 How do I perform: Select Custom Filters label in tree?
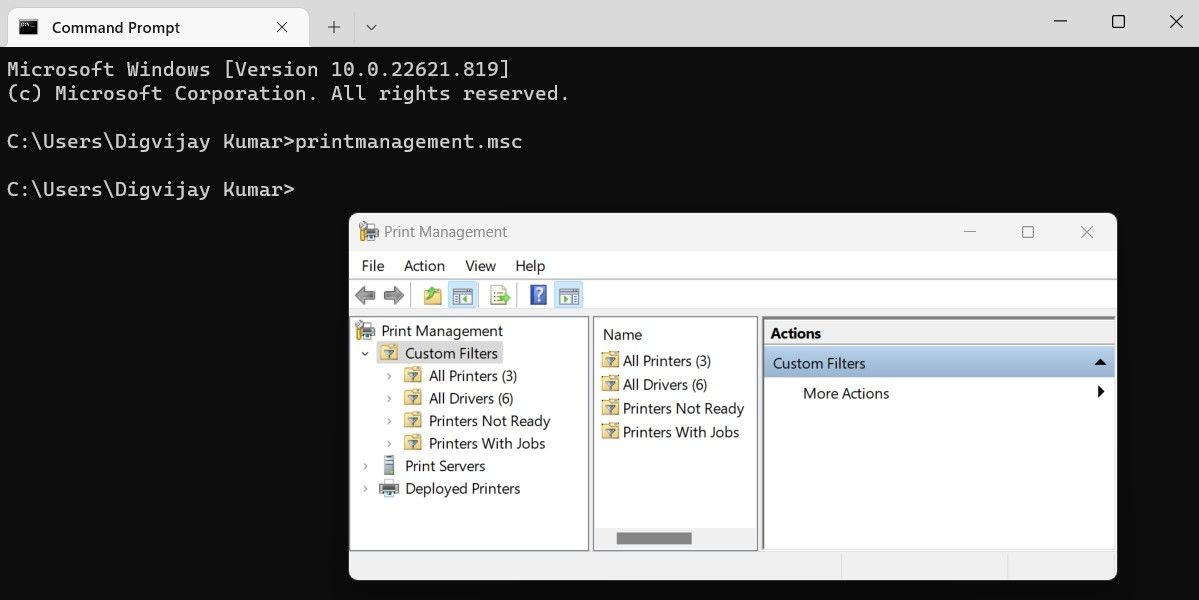(x=451, y=353)
